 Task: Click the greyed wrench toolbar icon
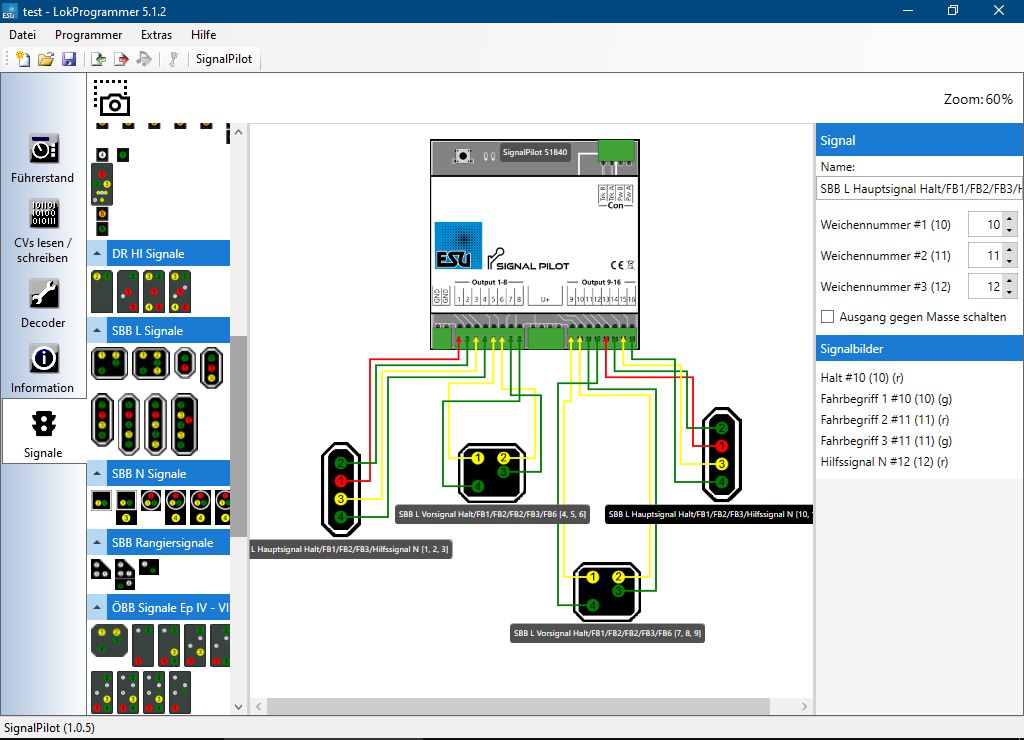coord(173,59)
